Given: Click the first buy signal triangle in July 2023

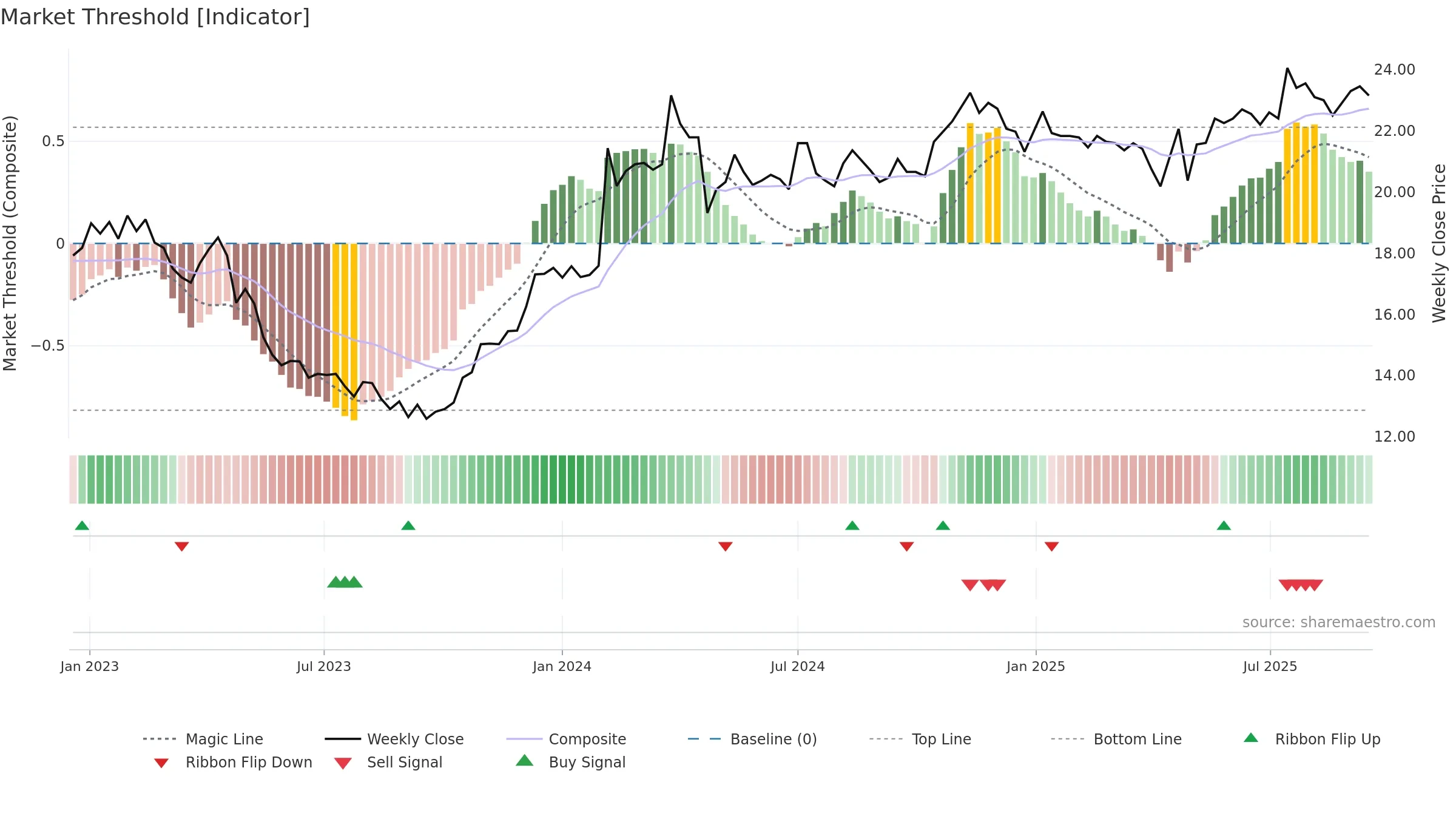Looking at the screenshot, I should click(x=335, y=582).
